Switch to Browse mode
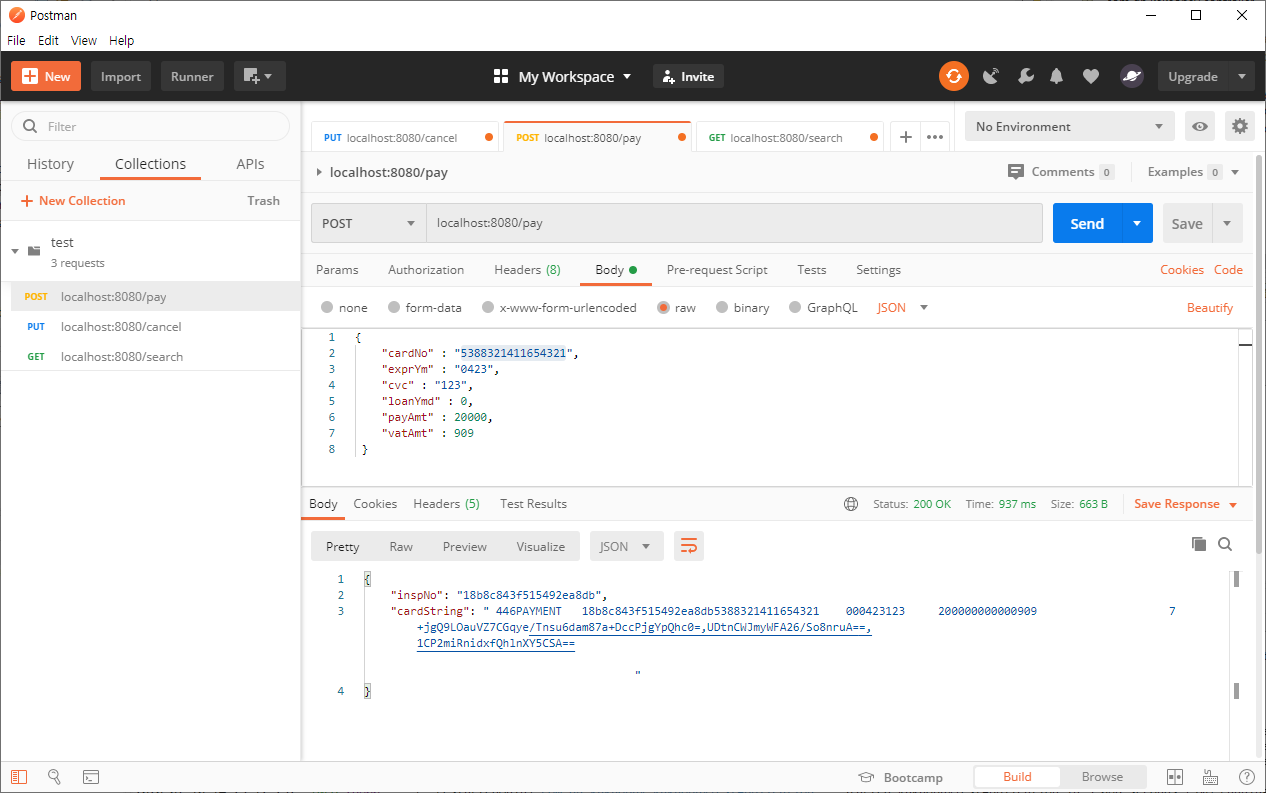Screen dimensions: 1271x794 1102,777
